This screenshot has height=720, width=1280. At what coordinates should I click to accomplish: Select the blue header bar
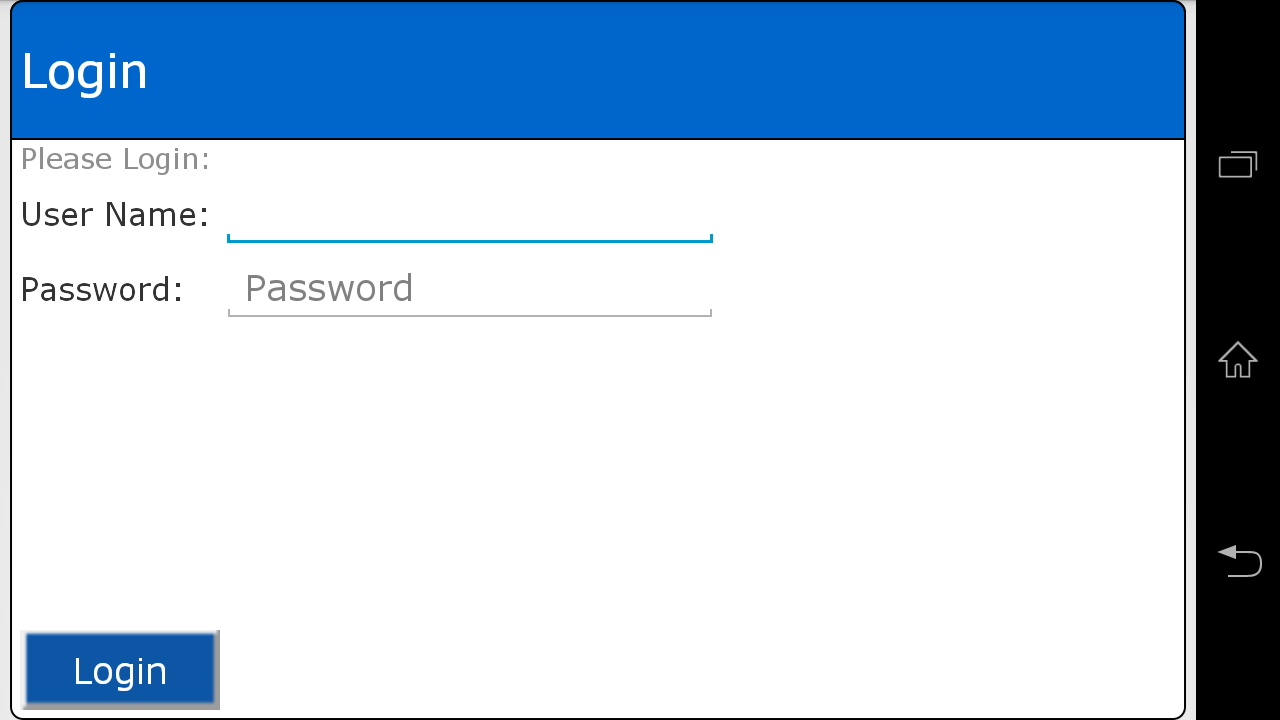pos(598,70)
